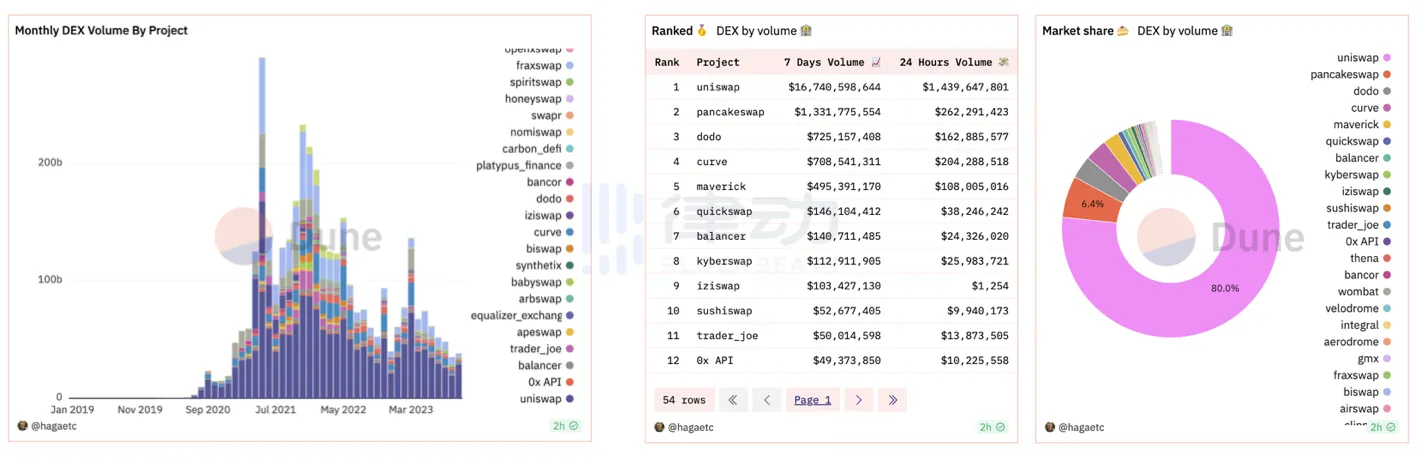Toggle pancakeswap in market share legend
Viewport: 1420px width, 458px height.
click(1344, 75)
